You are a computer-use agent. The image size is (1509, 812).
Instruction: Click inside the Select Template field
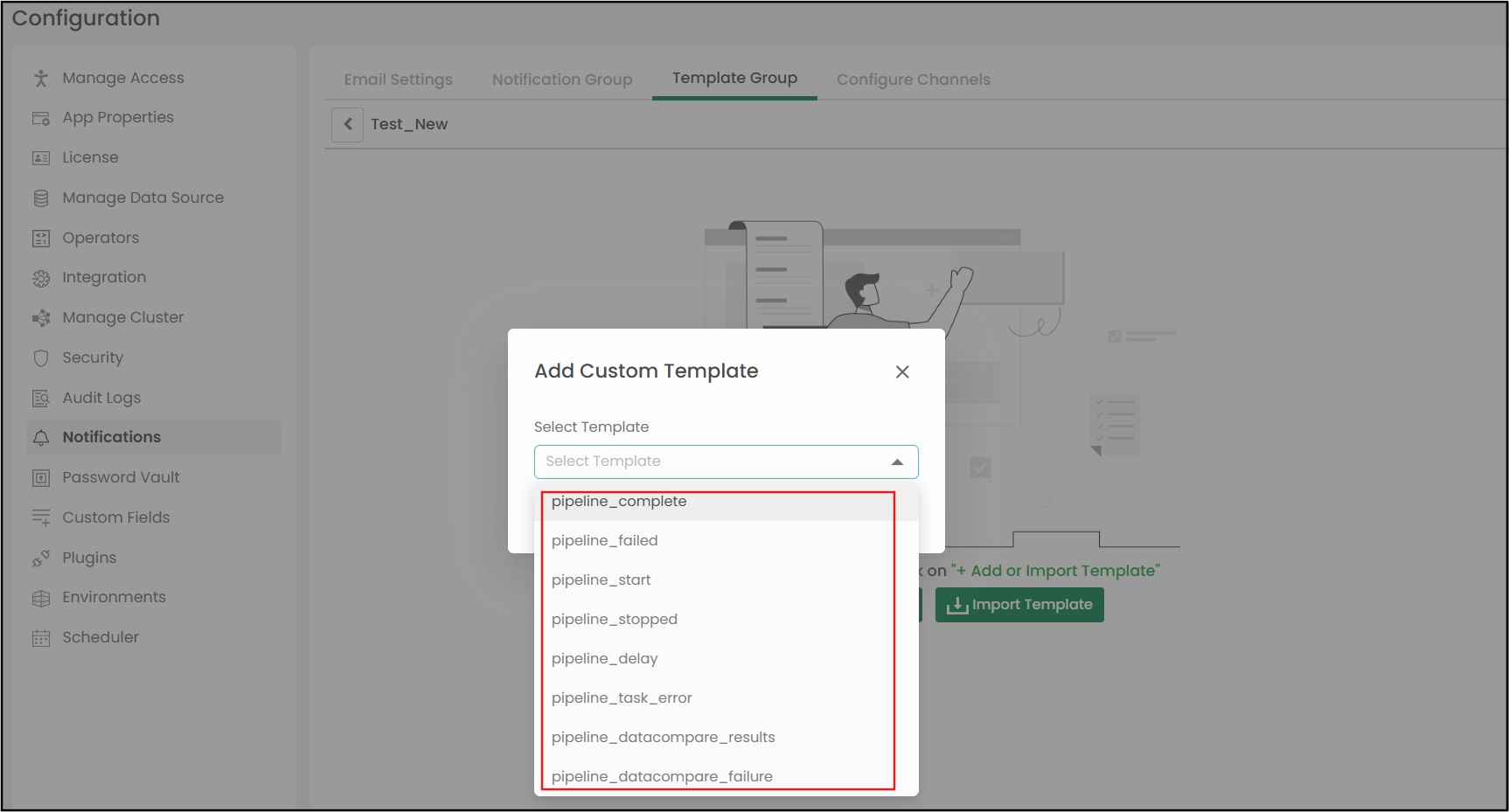[x=708, y=462]
